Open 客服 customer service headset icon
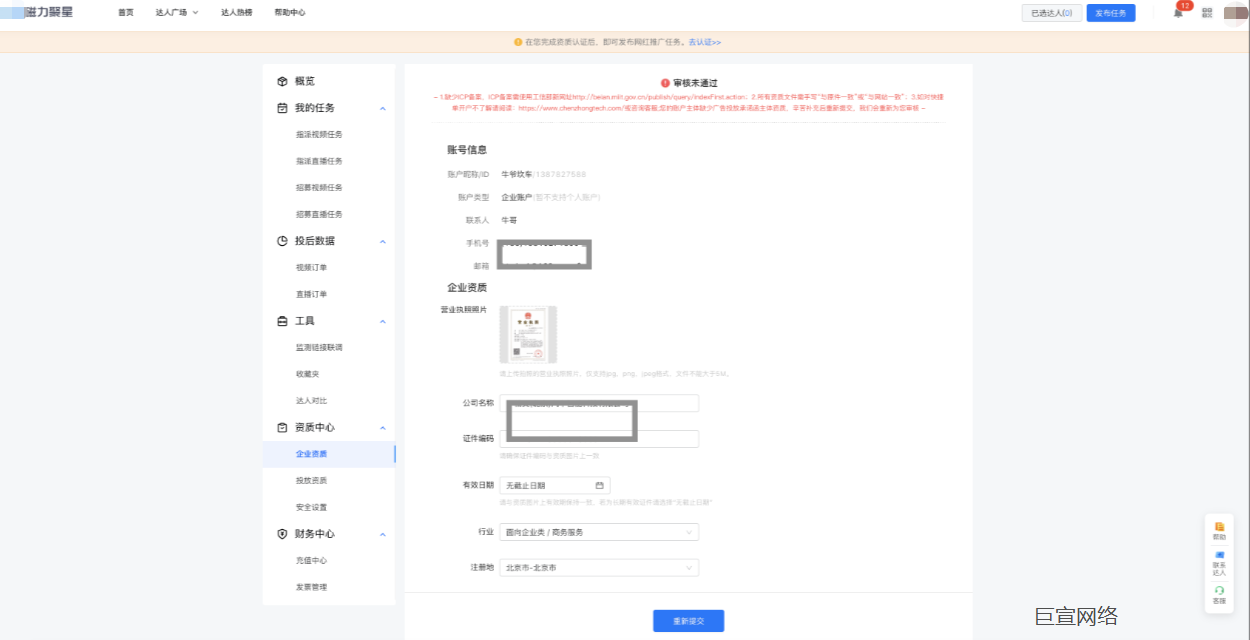 1219,590
